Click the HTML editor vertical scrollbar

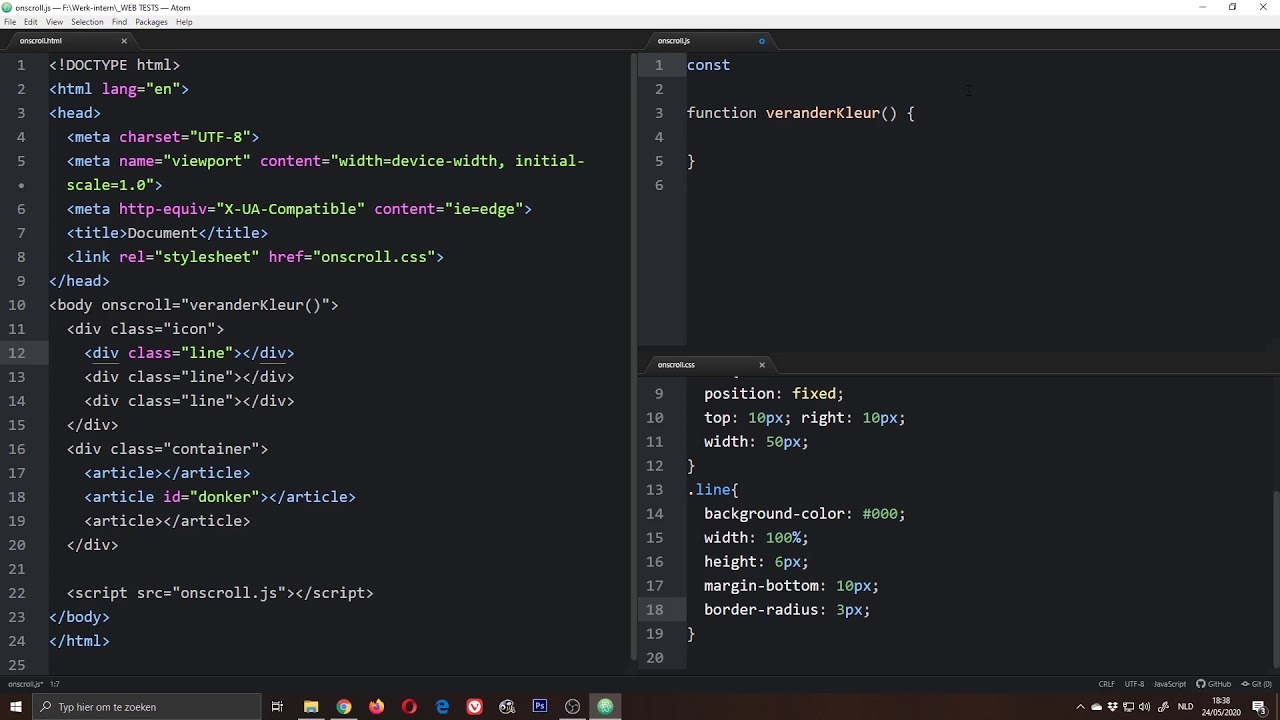pos(633,358)
